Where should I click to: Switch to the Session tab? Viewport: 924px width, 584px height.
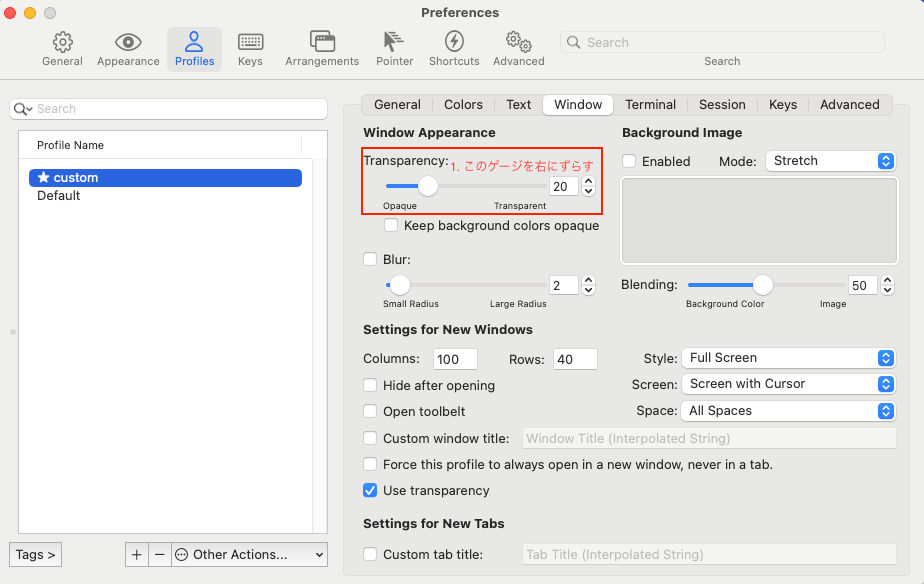722,105
